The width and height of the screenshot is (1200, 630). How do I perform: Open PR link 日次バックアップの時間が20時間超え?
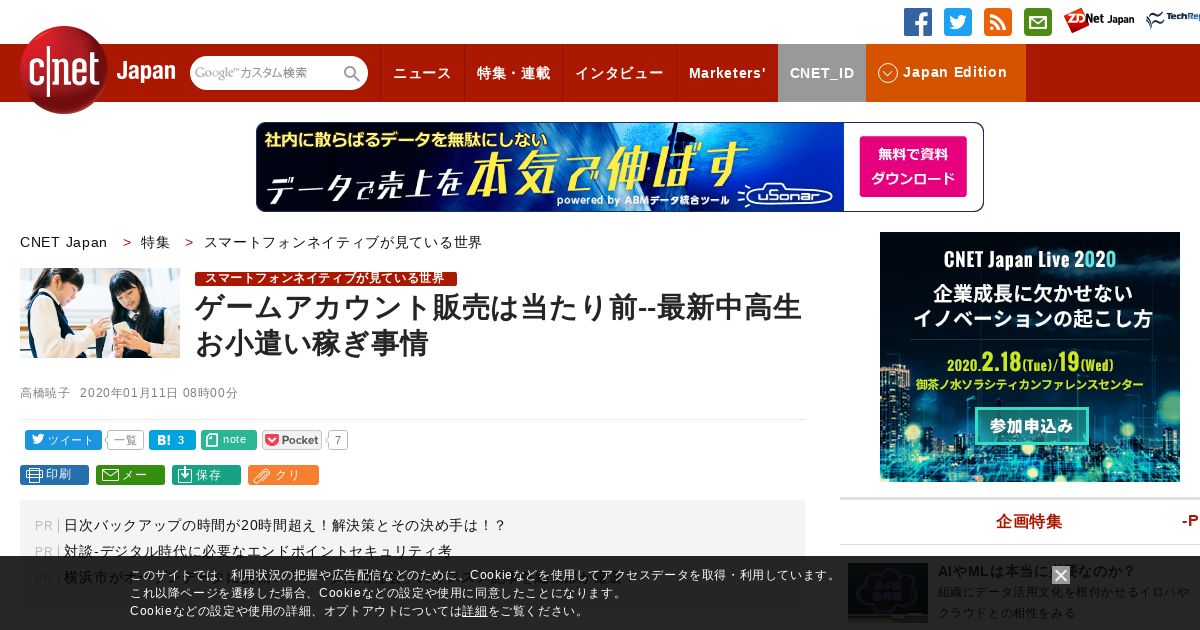tap(285, 525)
